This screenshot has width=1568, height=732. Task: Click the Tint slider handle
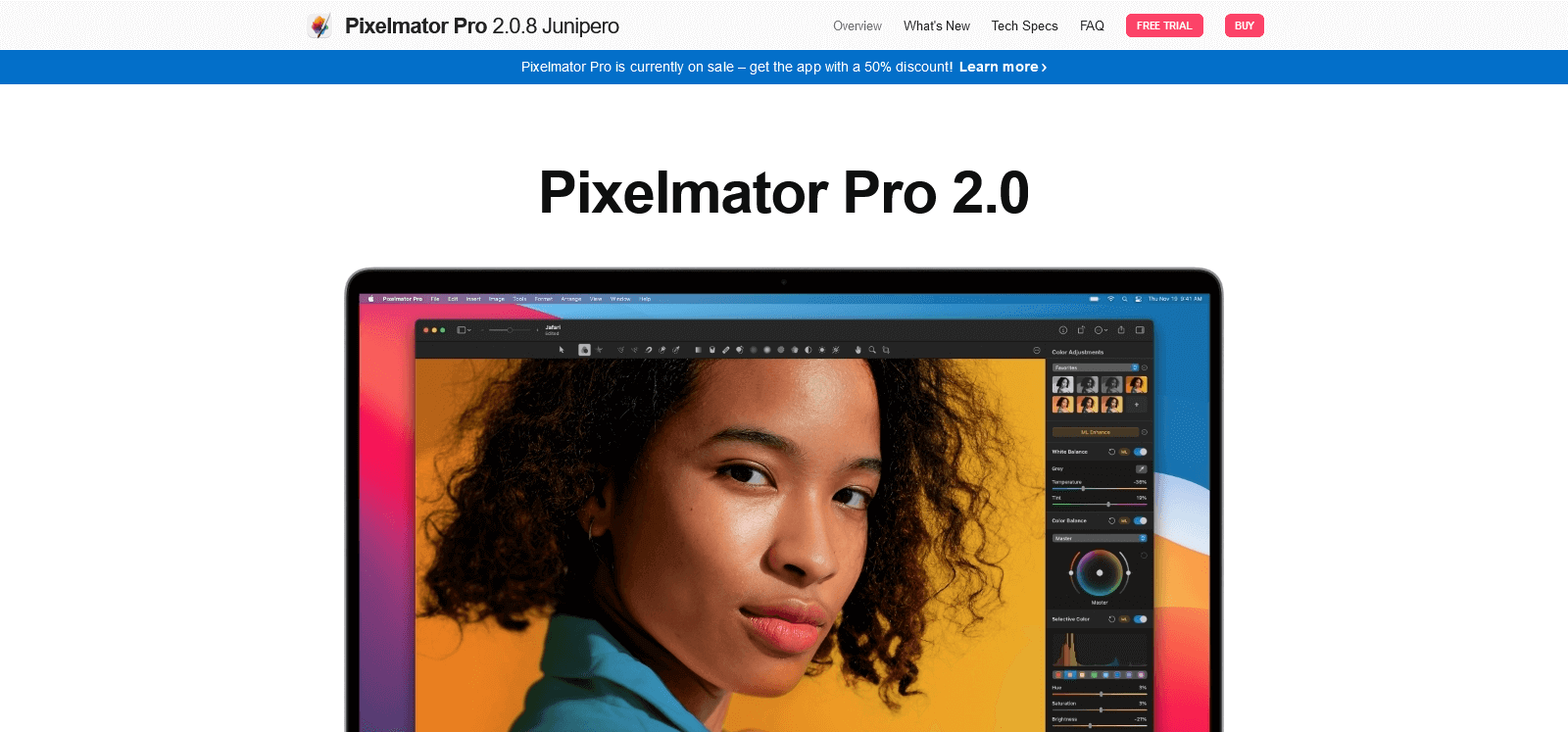[x=1108, y=504]
